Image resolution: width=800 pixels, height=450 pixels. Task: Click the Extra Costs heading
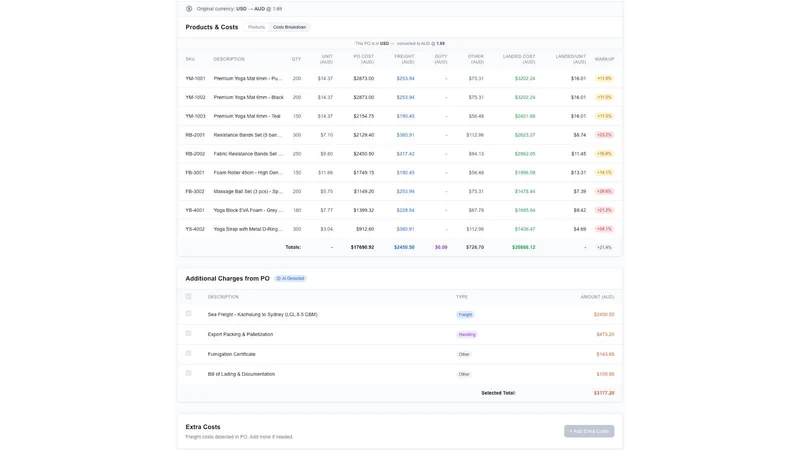203,427
